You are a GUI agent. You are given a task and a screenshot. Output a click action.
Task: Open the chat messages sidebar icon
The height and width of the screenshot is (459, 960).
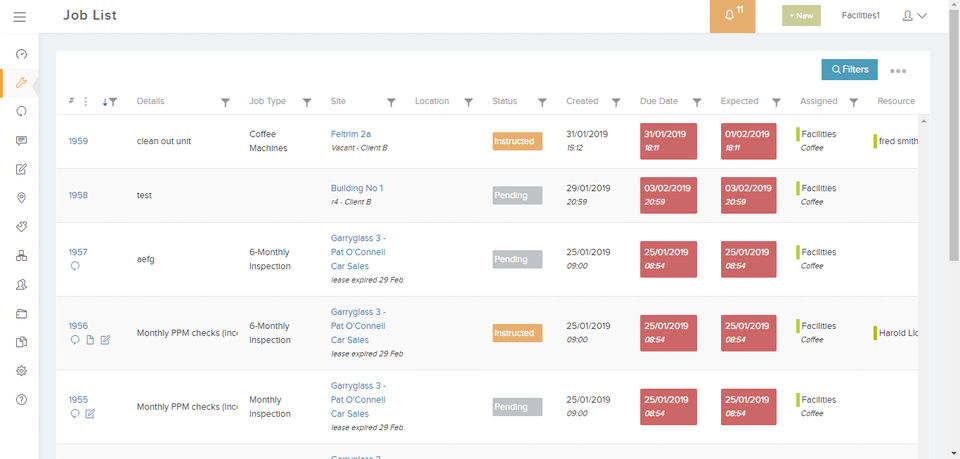pyautogui.click(x=22, y=140)
